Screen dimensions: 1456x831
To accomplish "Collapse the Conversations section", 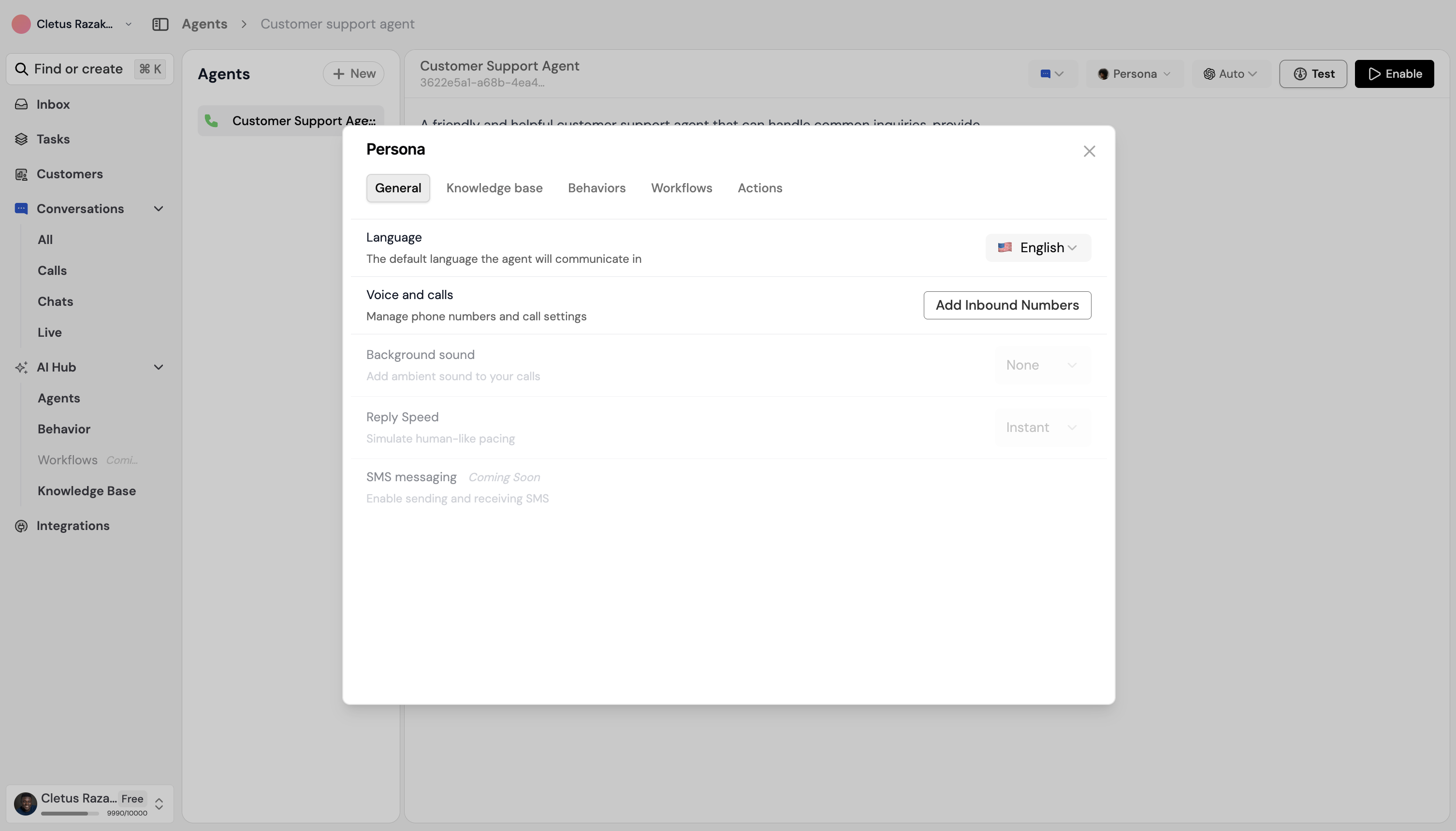I will (158, 208).
